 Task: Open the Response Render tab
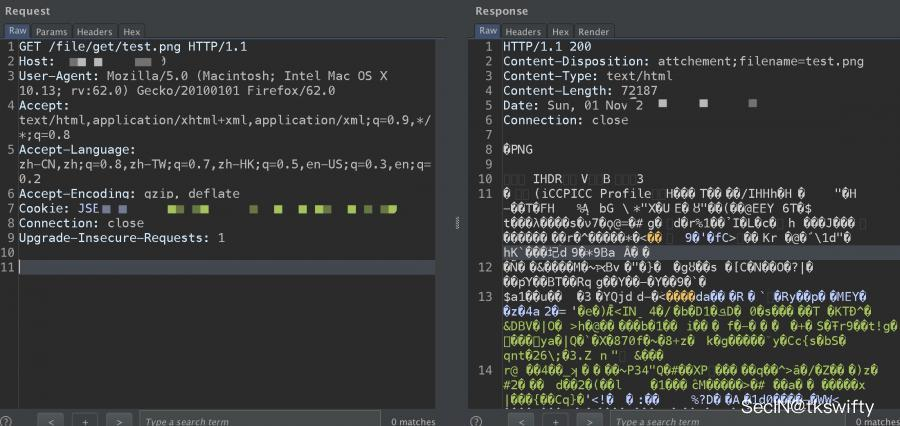coord(593,32)
